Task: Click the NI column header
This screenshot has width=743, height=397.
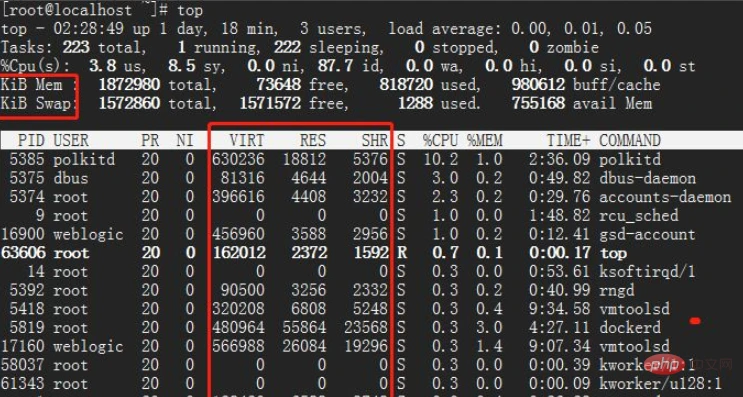Action: tap(185, 140)
